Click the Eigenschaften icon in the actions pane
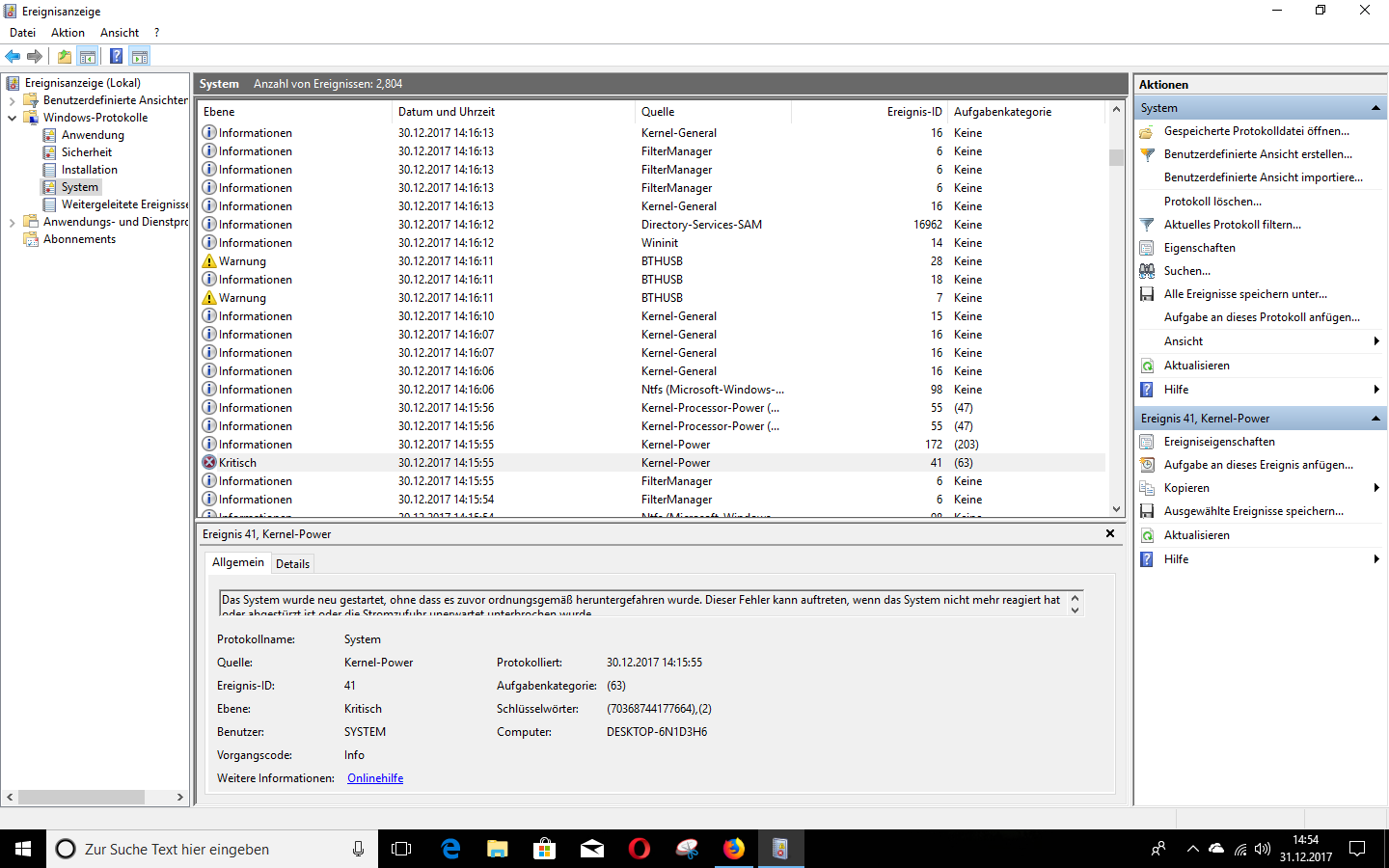The height and width of the screenshot is (868, 1389). point(1147,248)
